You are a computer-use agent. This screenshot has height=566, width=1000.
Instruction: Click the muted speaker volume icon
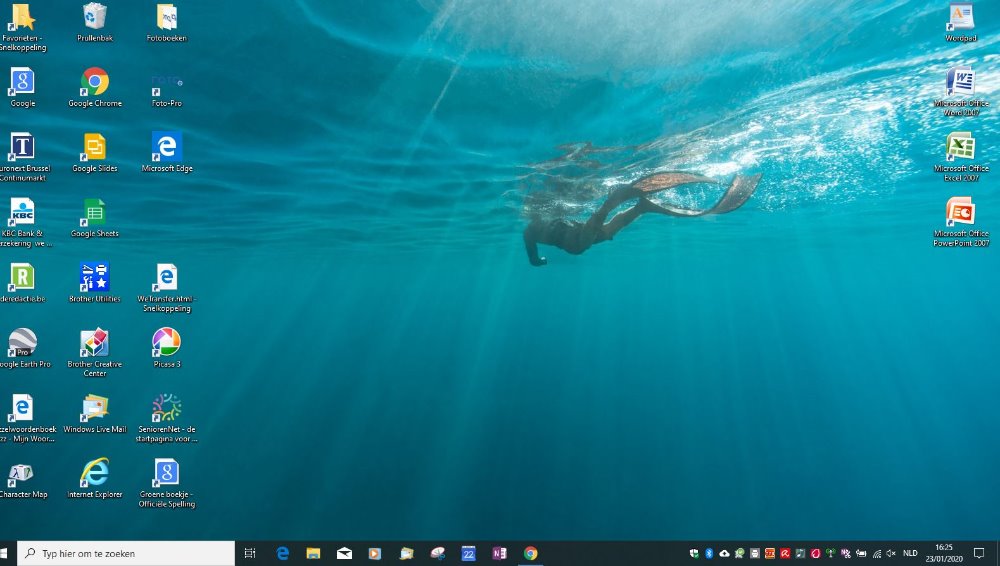891,553
